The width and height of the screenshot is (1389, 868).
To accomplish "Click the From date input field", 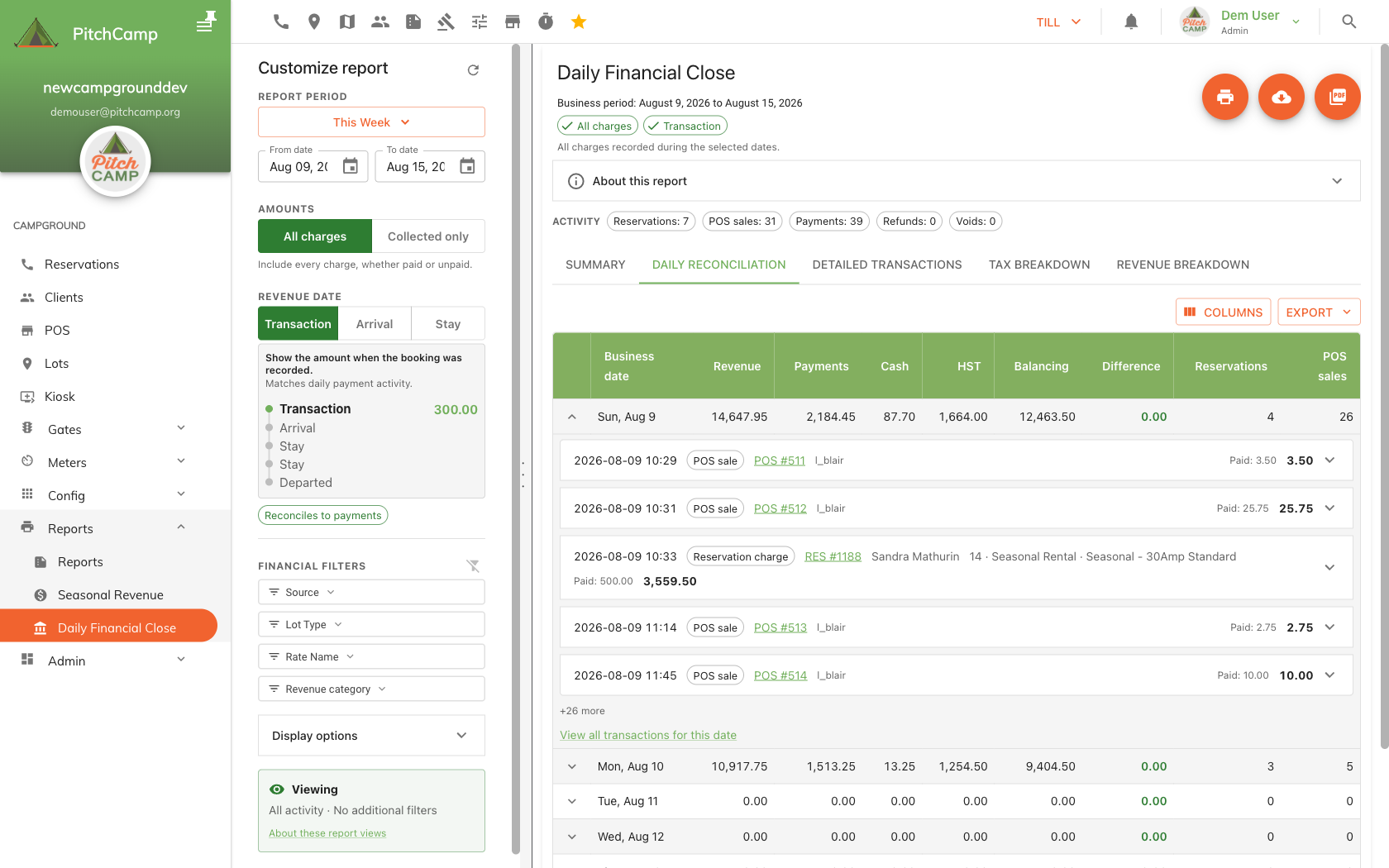I will pyautogui.click(x=313, y=166).
